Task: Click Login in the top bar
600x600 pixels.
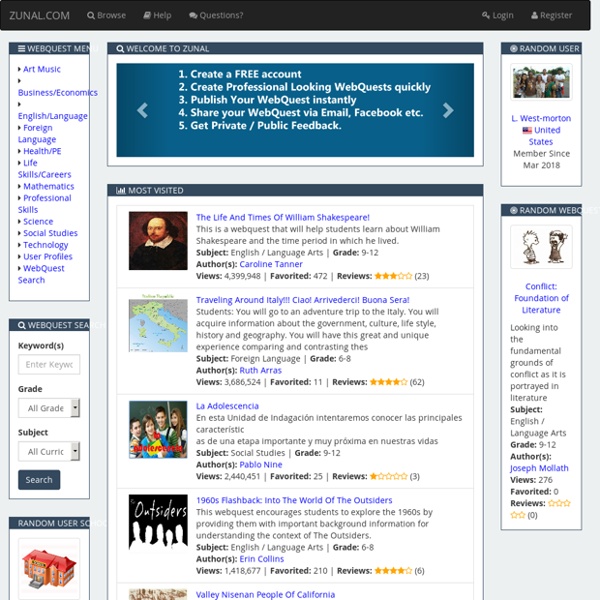Action: coord(498,15)
